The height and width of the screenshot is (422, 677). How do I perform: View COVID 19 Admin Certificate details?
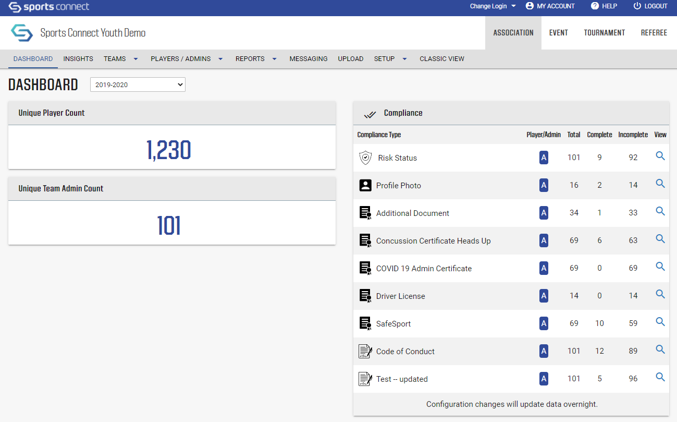click(x=660, y=267)
